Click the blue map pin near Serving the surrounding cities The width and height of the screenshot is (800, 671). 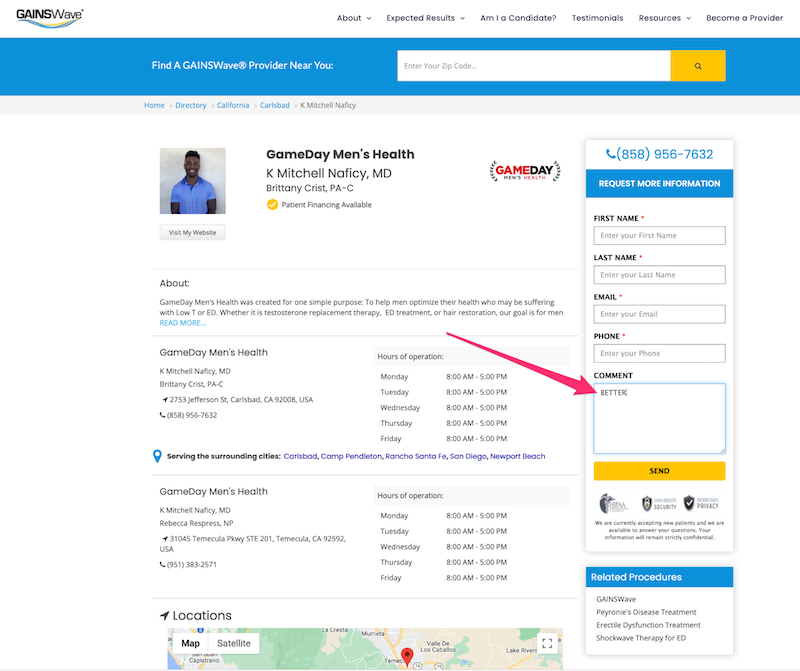click(x=157, y=456)
